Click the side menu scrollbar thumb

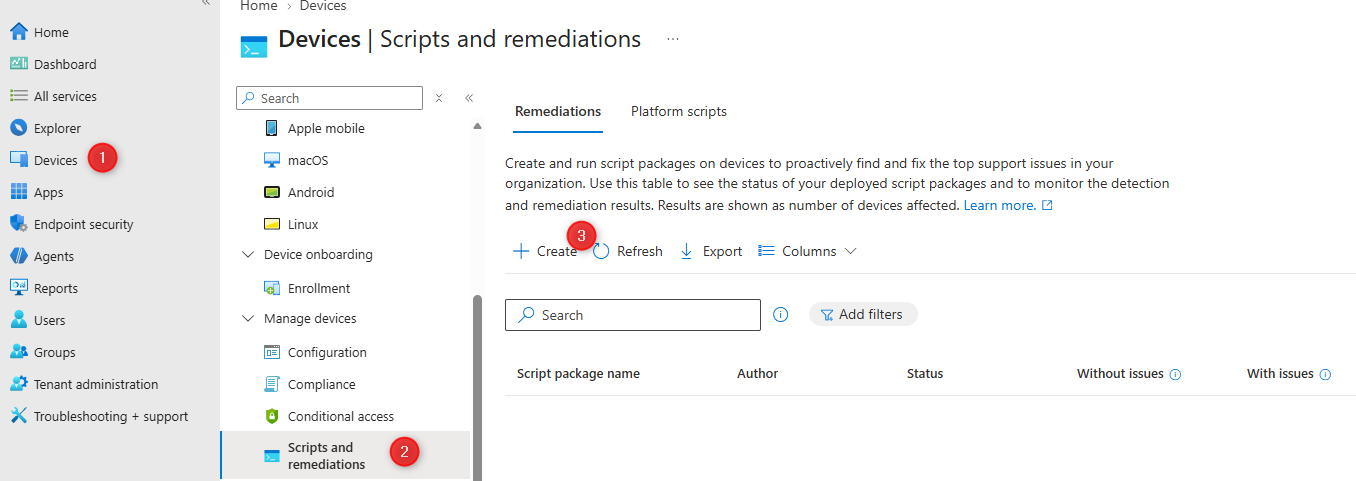(477, 388)
